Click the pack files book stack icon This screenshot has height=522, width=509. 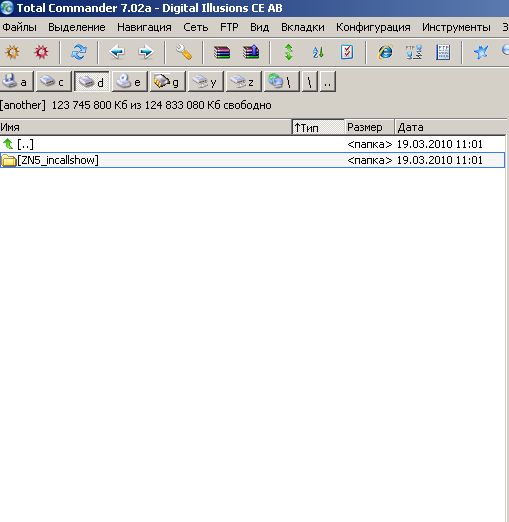click(222, 52)
